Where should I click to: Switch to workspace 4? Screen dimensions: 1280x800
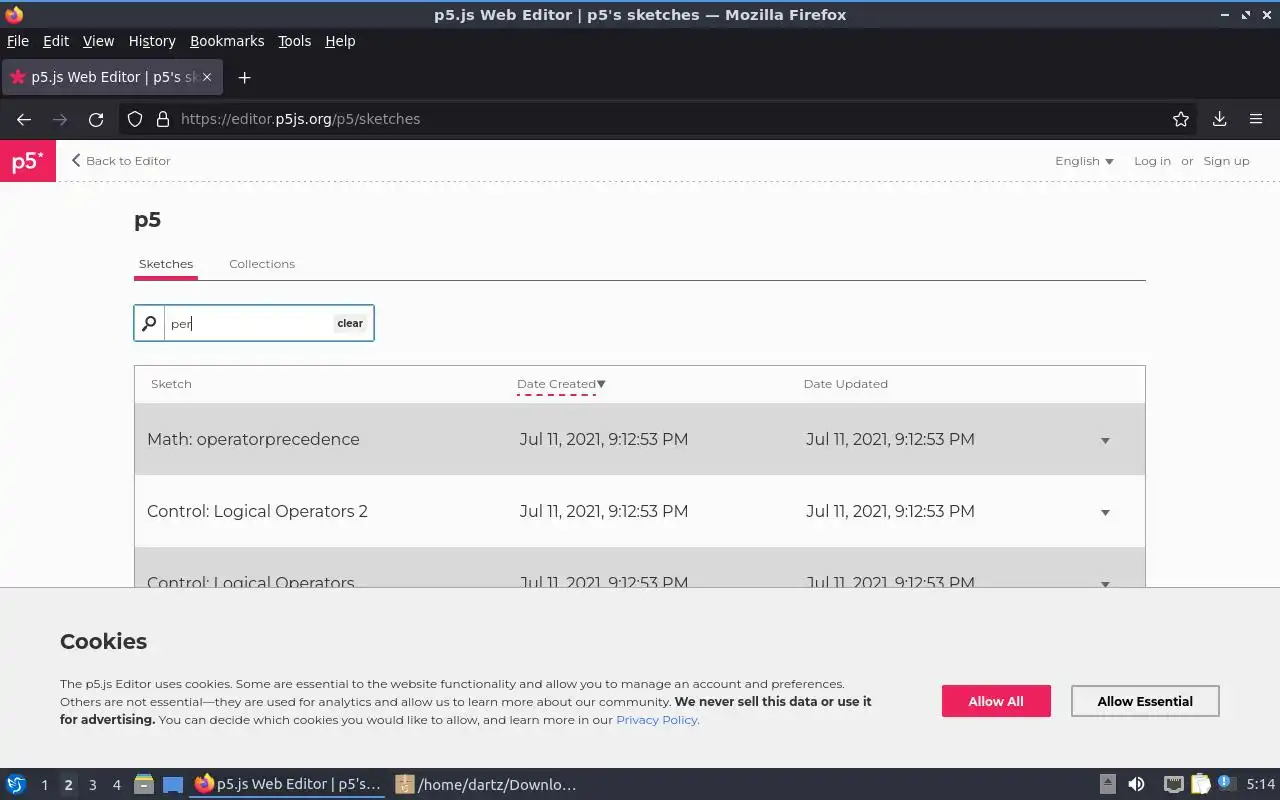[x=116, y=785]
